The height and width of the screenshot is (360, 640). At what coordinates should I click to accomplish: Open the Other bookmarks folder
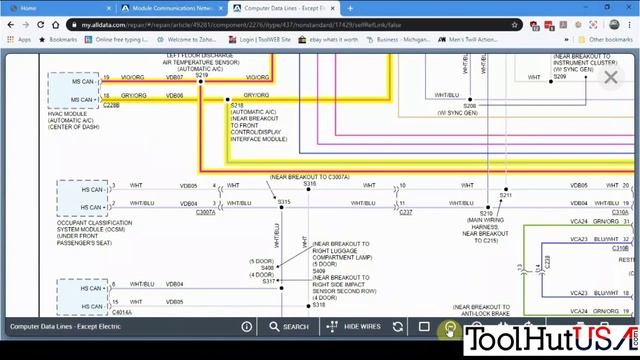point(606,40)
